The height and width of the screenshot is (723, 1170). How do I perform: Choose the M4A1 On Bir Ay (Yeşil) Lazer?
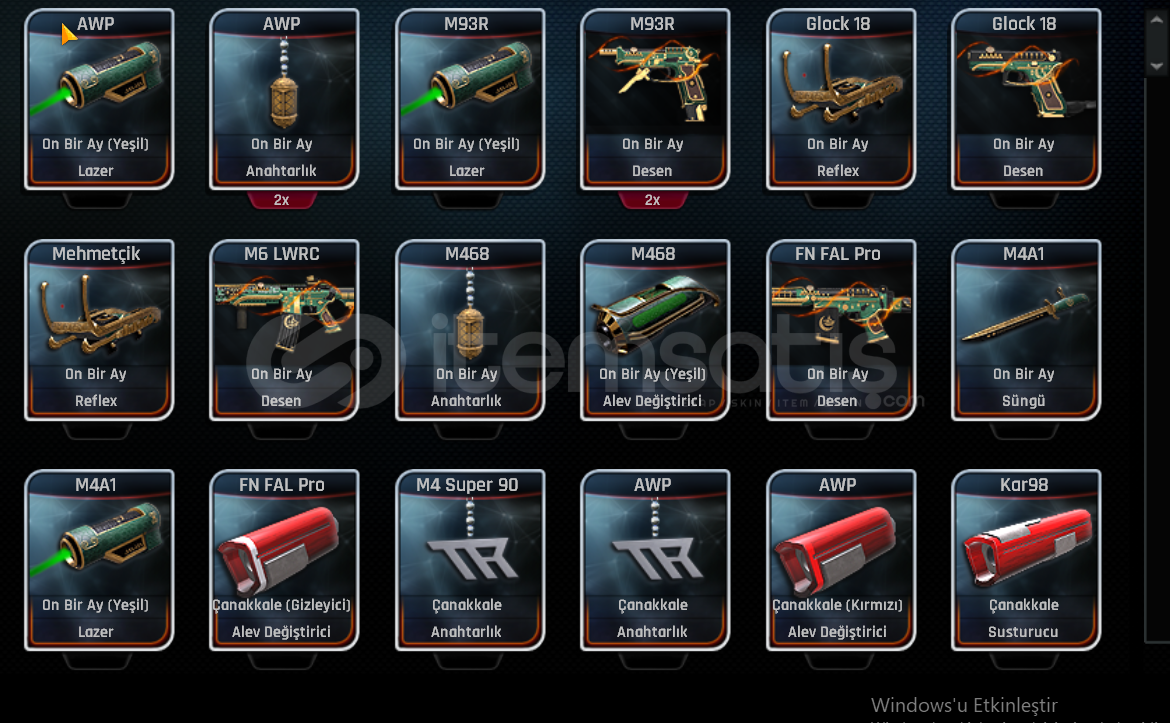tap(98, 560)
